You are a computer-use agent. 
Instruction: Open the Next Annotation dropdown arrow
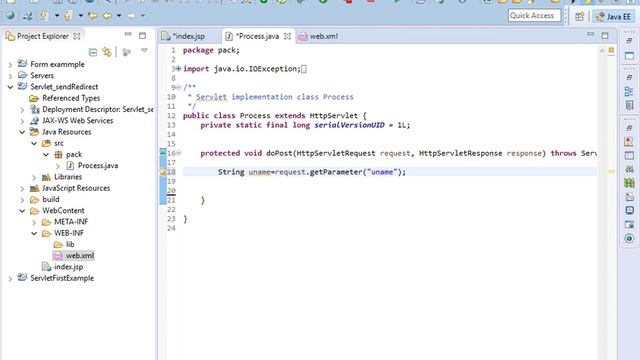pyautogui.click(x=57, y=16)
